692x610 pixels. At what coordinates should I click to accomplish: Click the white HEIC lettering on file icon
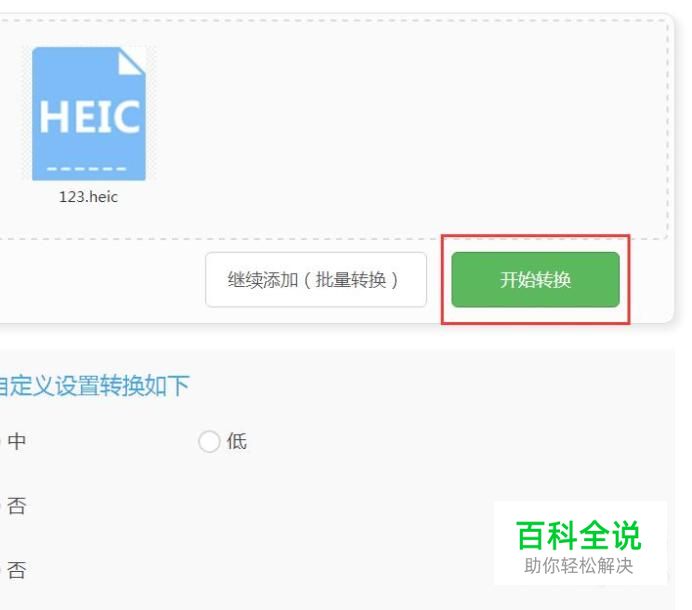click(90, 117)
